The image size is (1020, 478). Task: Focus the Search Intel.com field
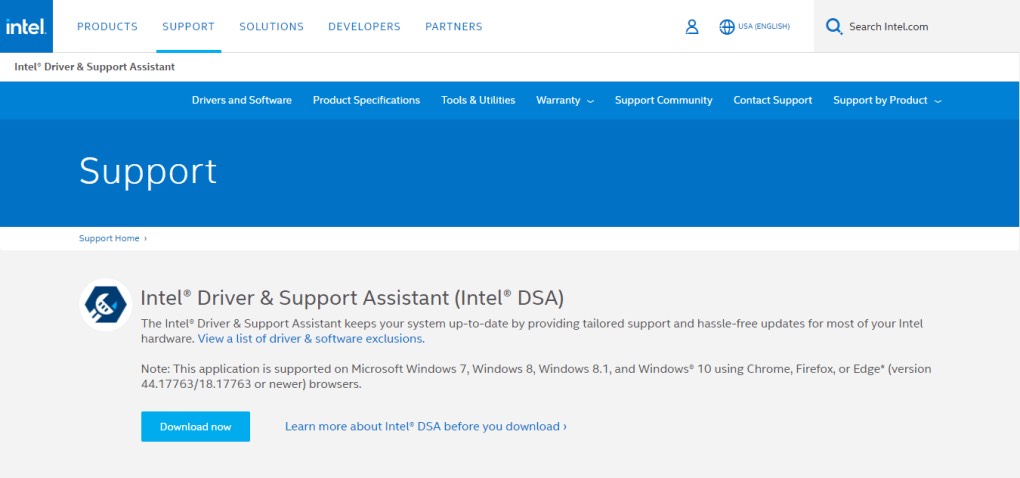click(917, 27)
